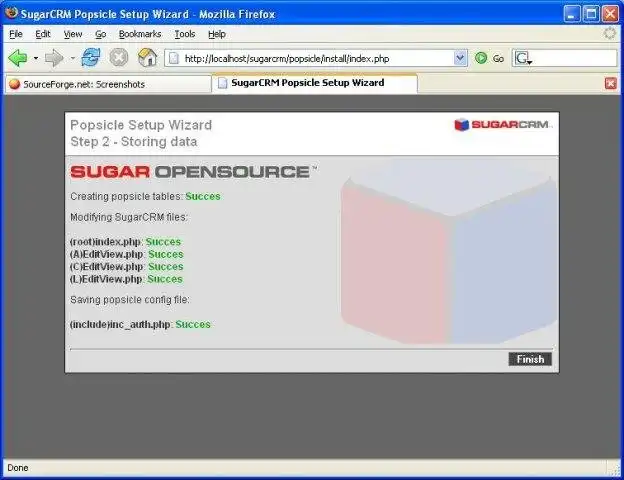Click the Home house icon
This screenshot has height=480, width=624.
(x=147, y=58)
